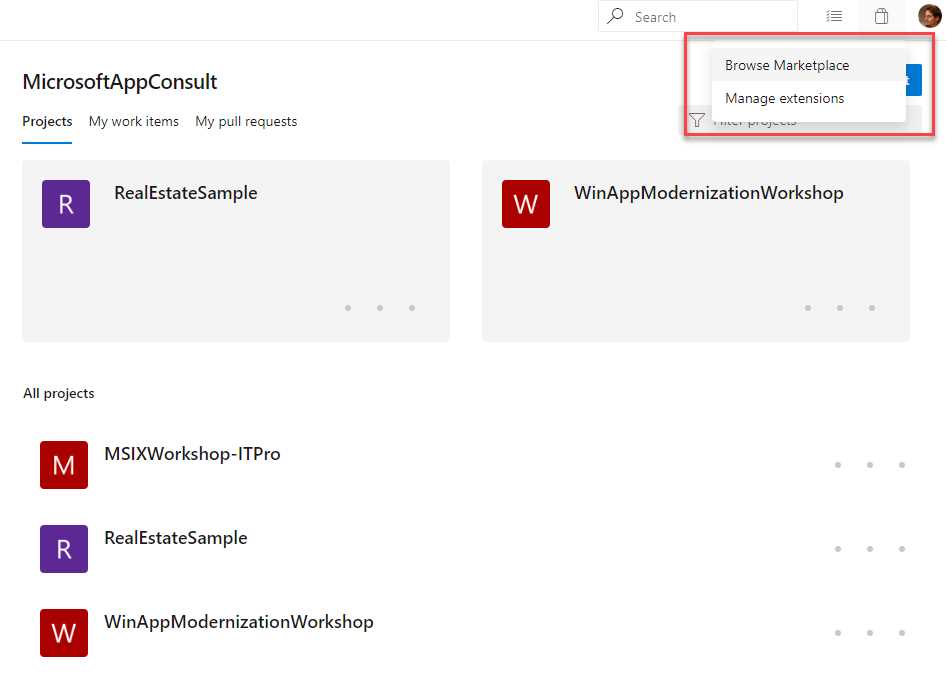The height and width of the screenshot is (673, 947).
Task: Select Manage extensions from the menu
Action: click(x=784, y=98)
